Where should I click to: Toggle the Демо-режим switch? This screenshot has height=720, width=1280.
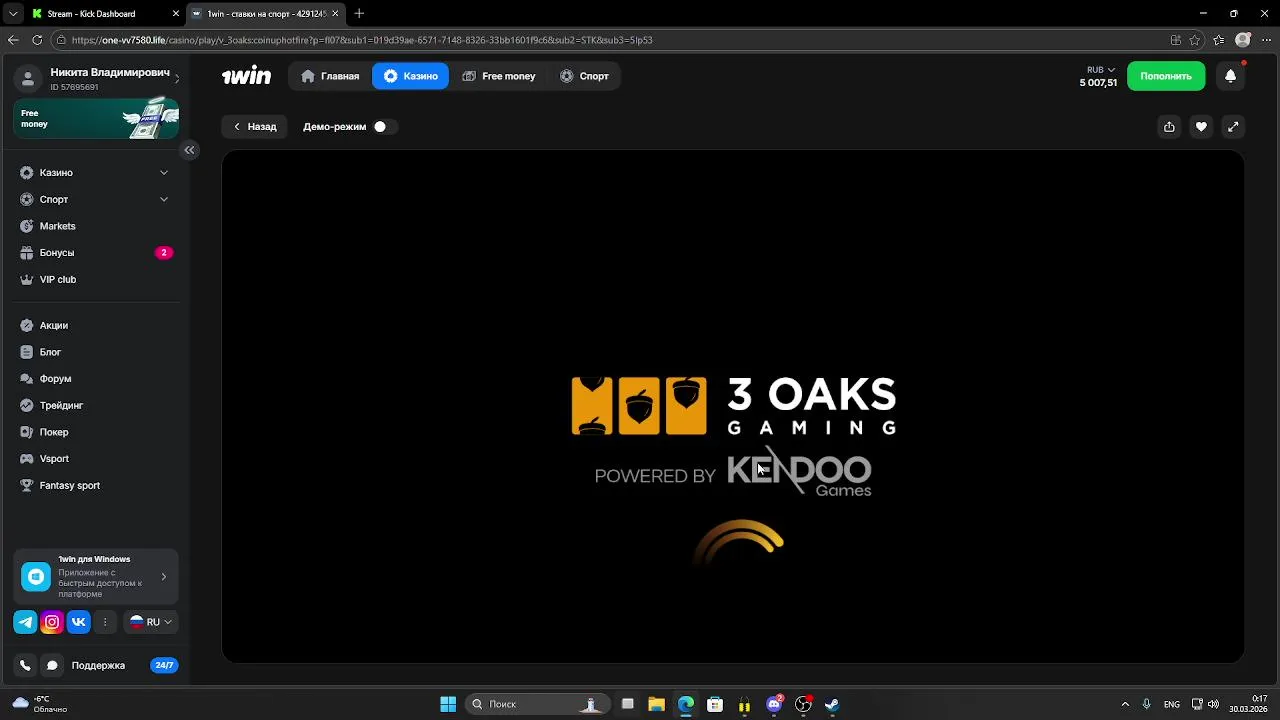pos(384,127)
